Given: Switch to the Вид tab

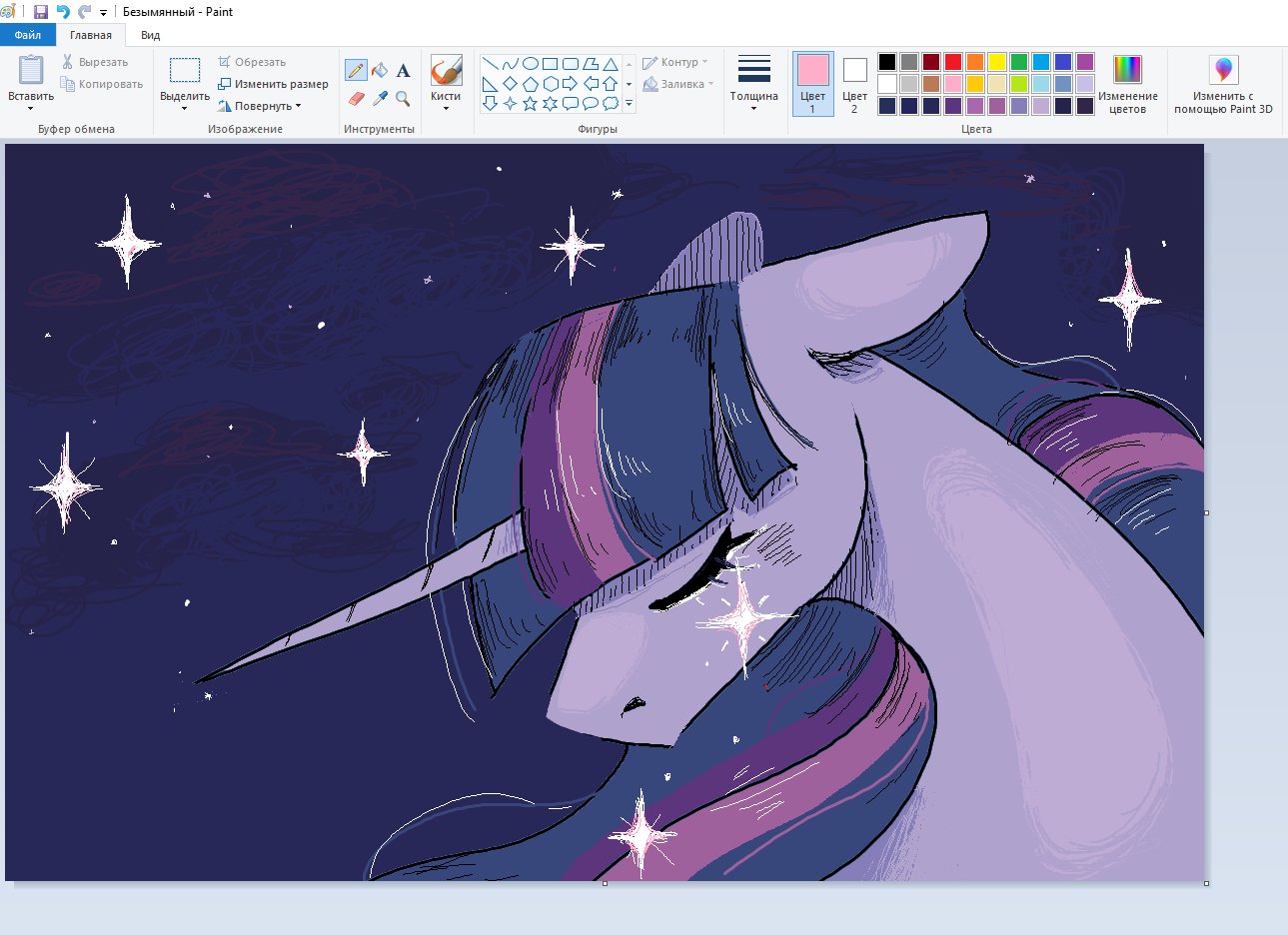Looking at the screenshot, I should pyautogui.click(x=150, y=35).
